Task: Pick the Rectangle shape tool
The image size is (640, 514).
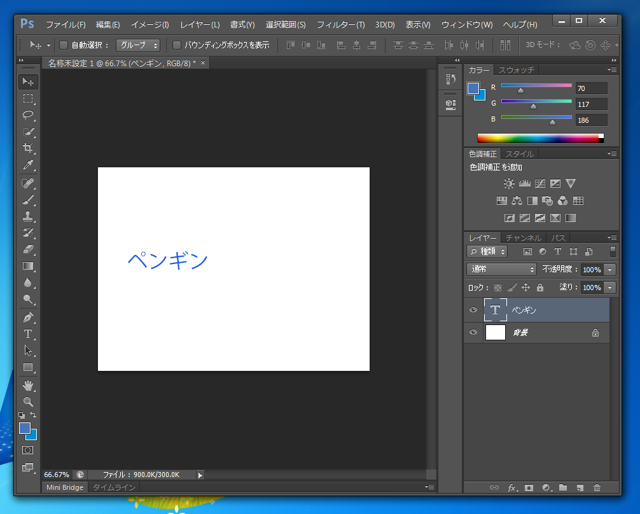Action: [28, 367]
